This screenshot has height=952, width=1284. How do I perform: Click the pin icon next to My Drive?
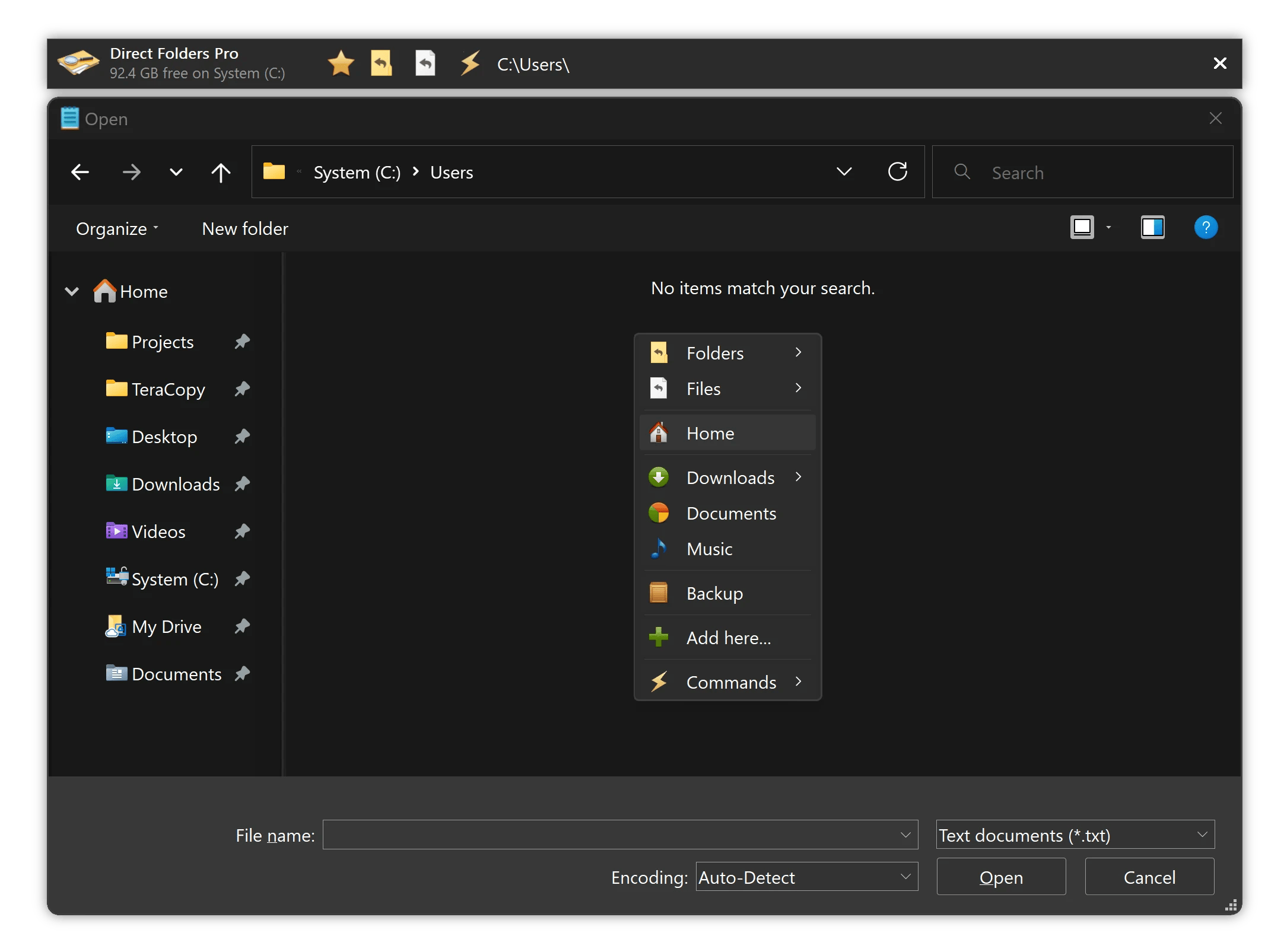point(242,626)
